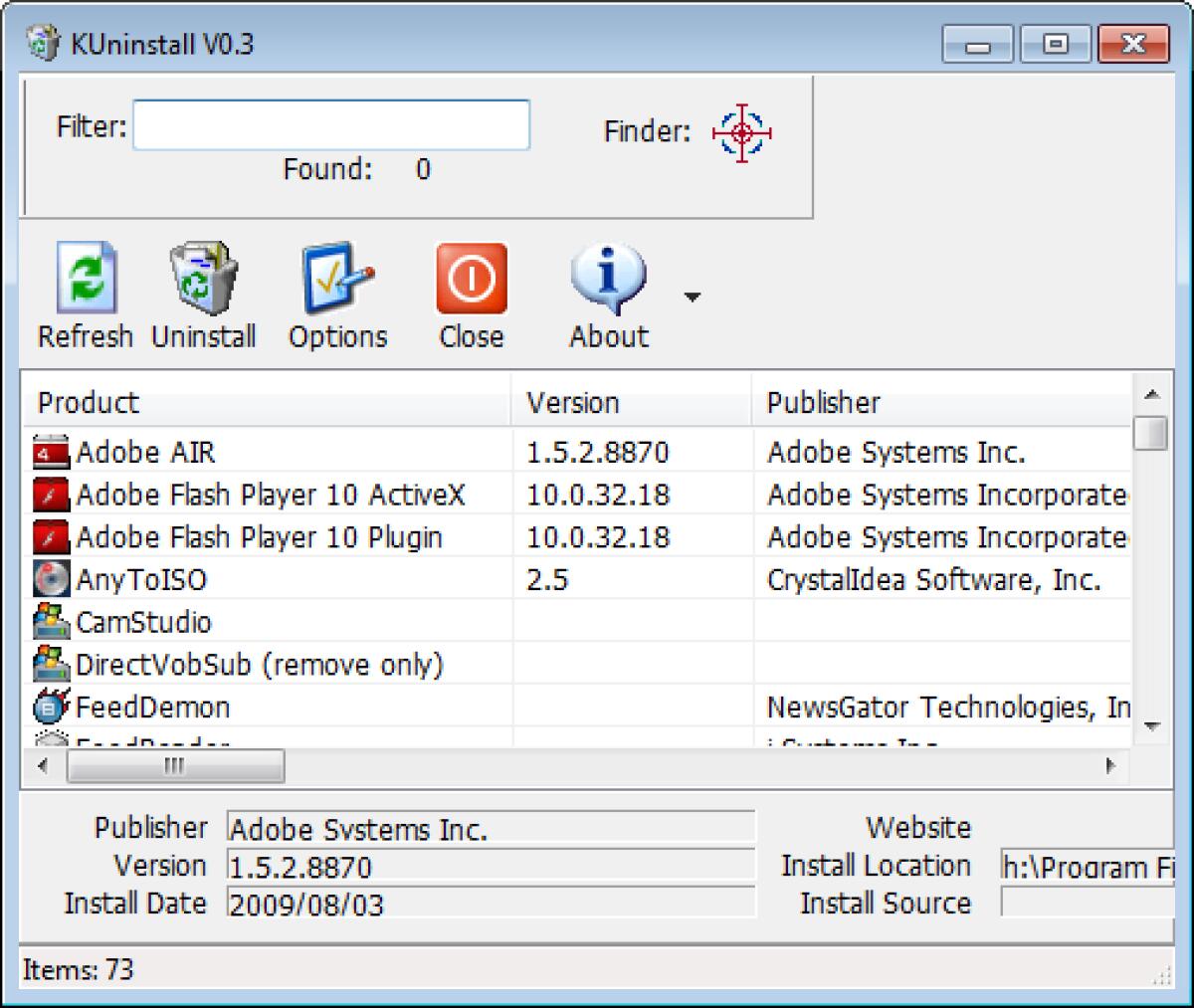The height and width of the screenshot is (1008, 1194).
Task: Click the horizontal scrollbar right arrow
Action: [x=1111, y=766]
